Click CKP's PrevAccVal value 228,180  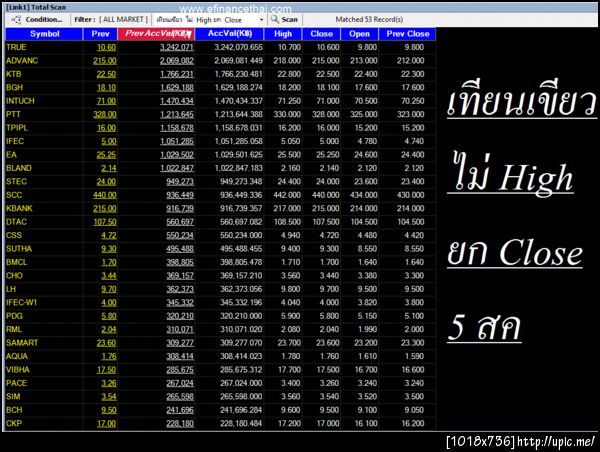(x=180, y=423)
